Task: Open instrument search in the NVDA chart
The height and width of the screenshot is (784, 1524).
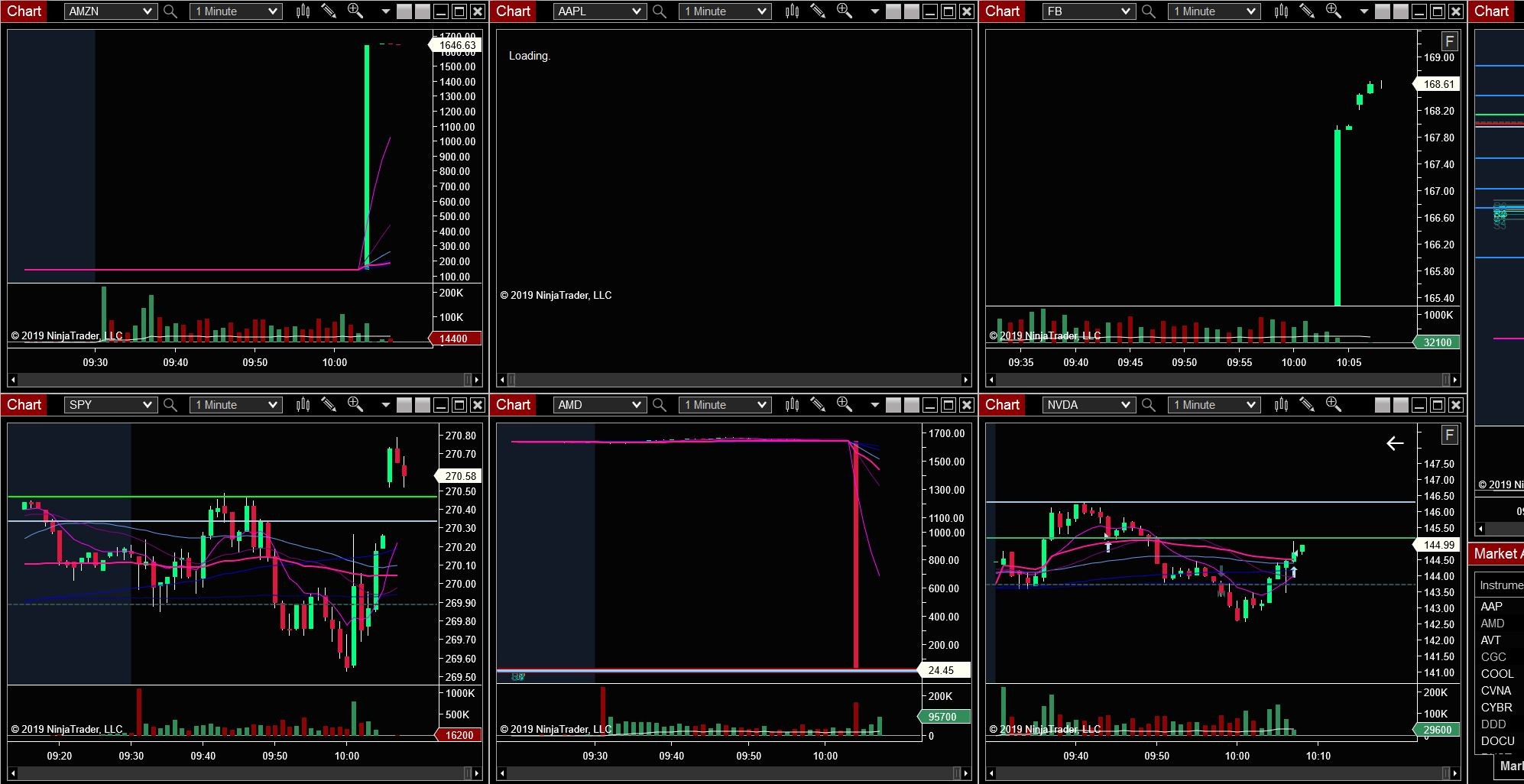Action: [x=1149, y=405]
